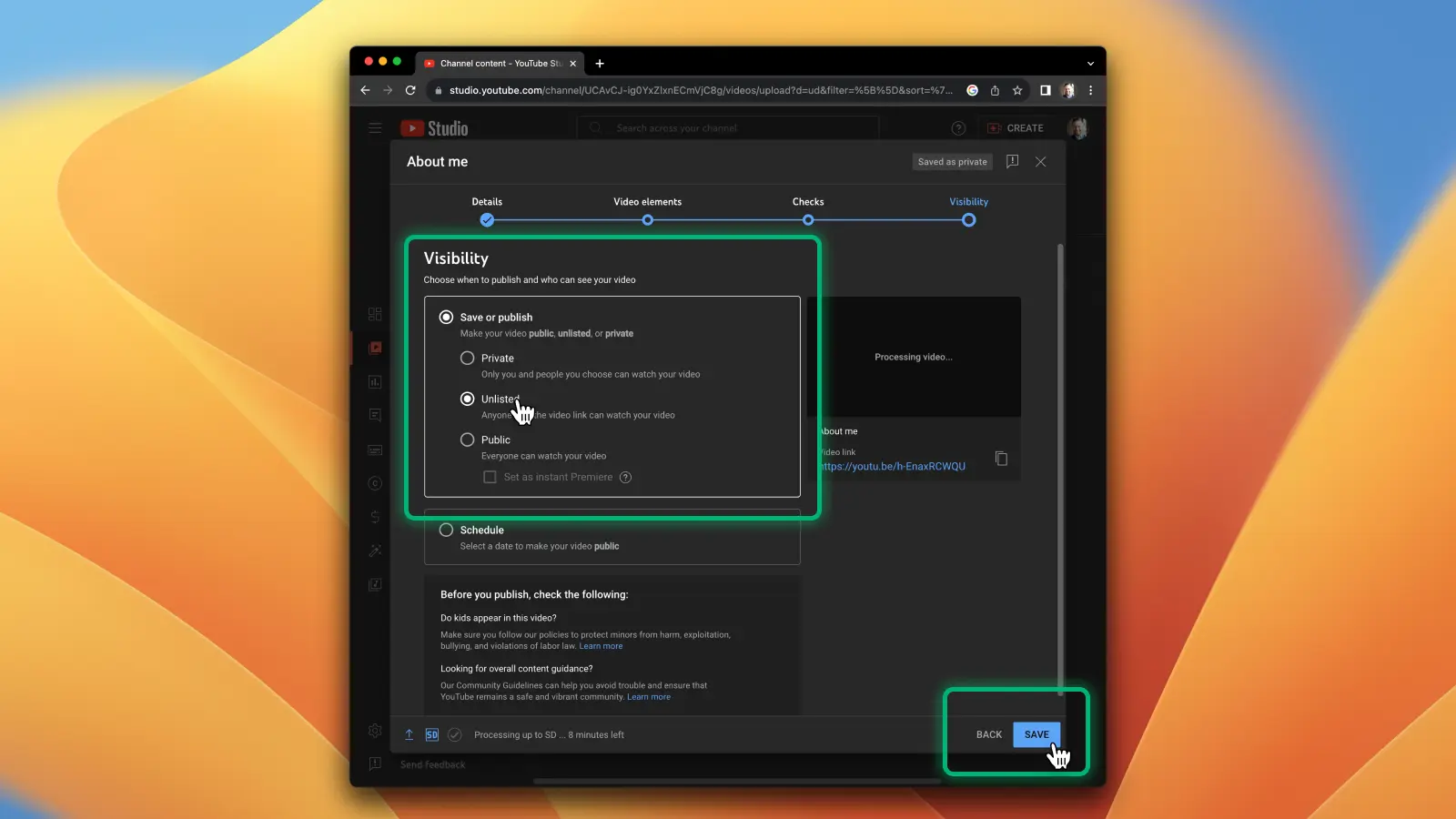Close the About me upload dialog
Viewport: 1456px width, 819px height.
click(x=1041, y=162)
